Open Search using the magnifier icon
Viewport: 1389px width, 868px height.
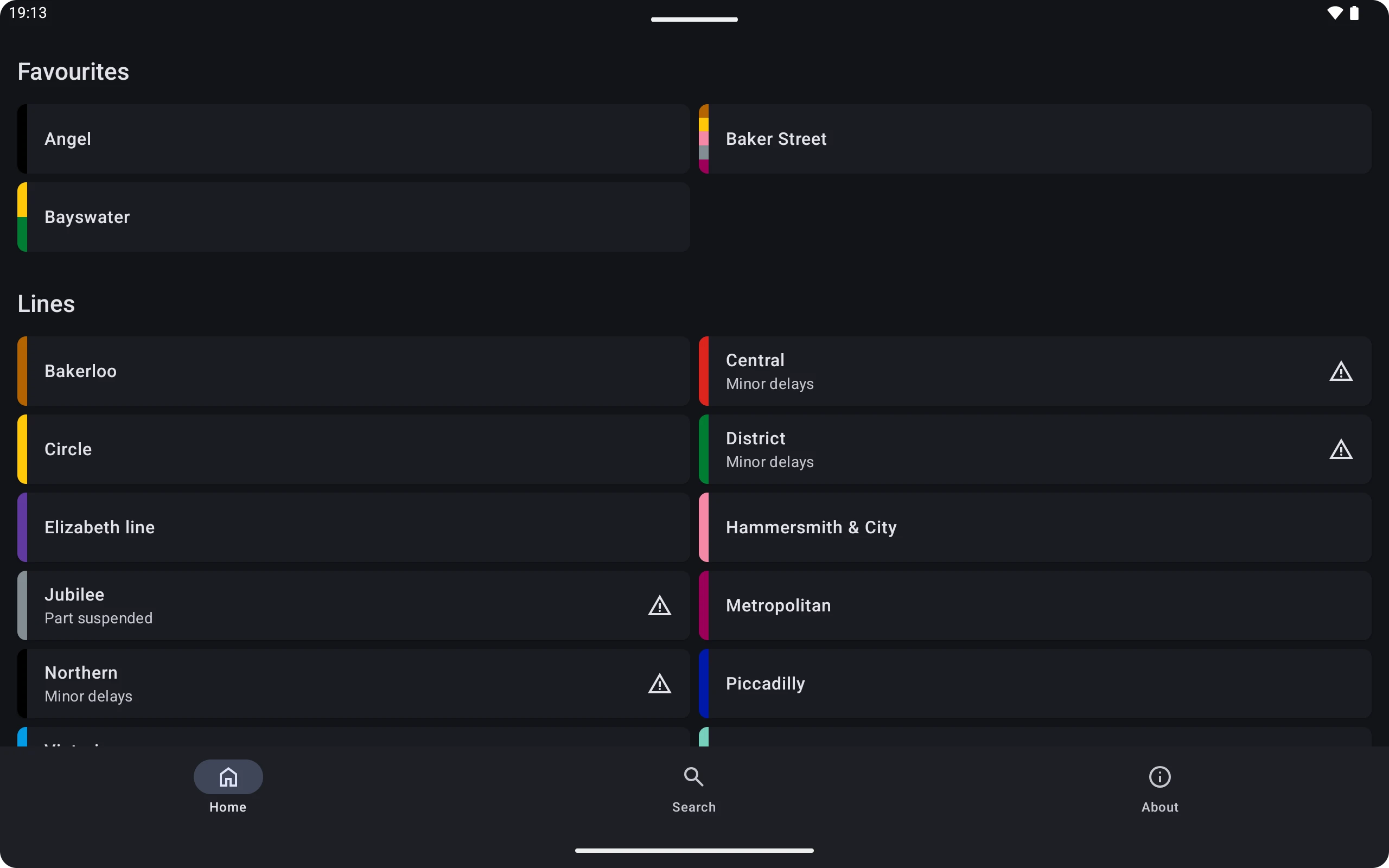pyautogui.click(x=693, y=776)
